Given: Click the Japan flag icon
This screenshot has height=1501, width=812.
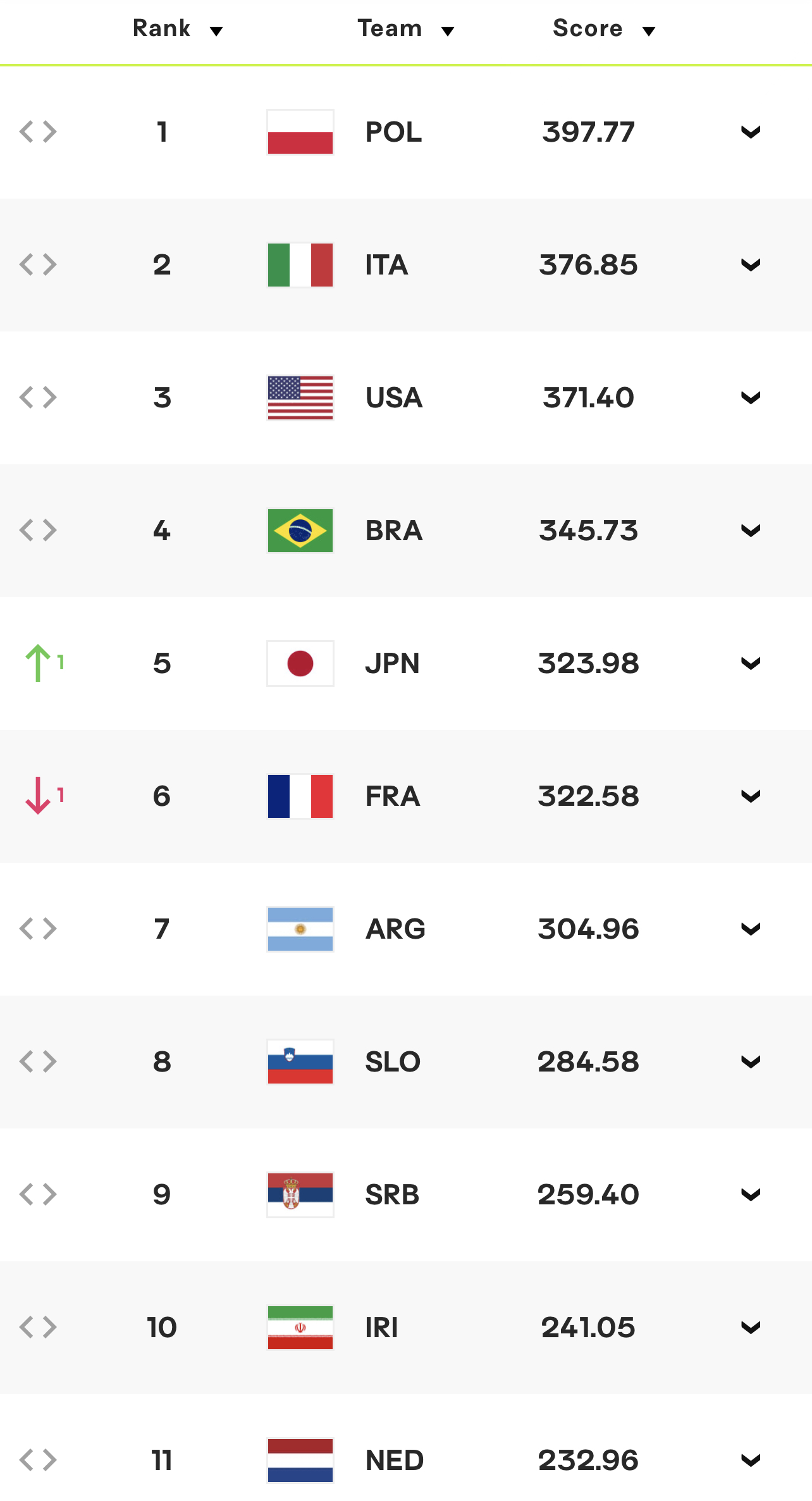Looking at the screenshot, I should (300, 664).
